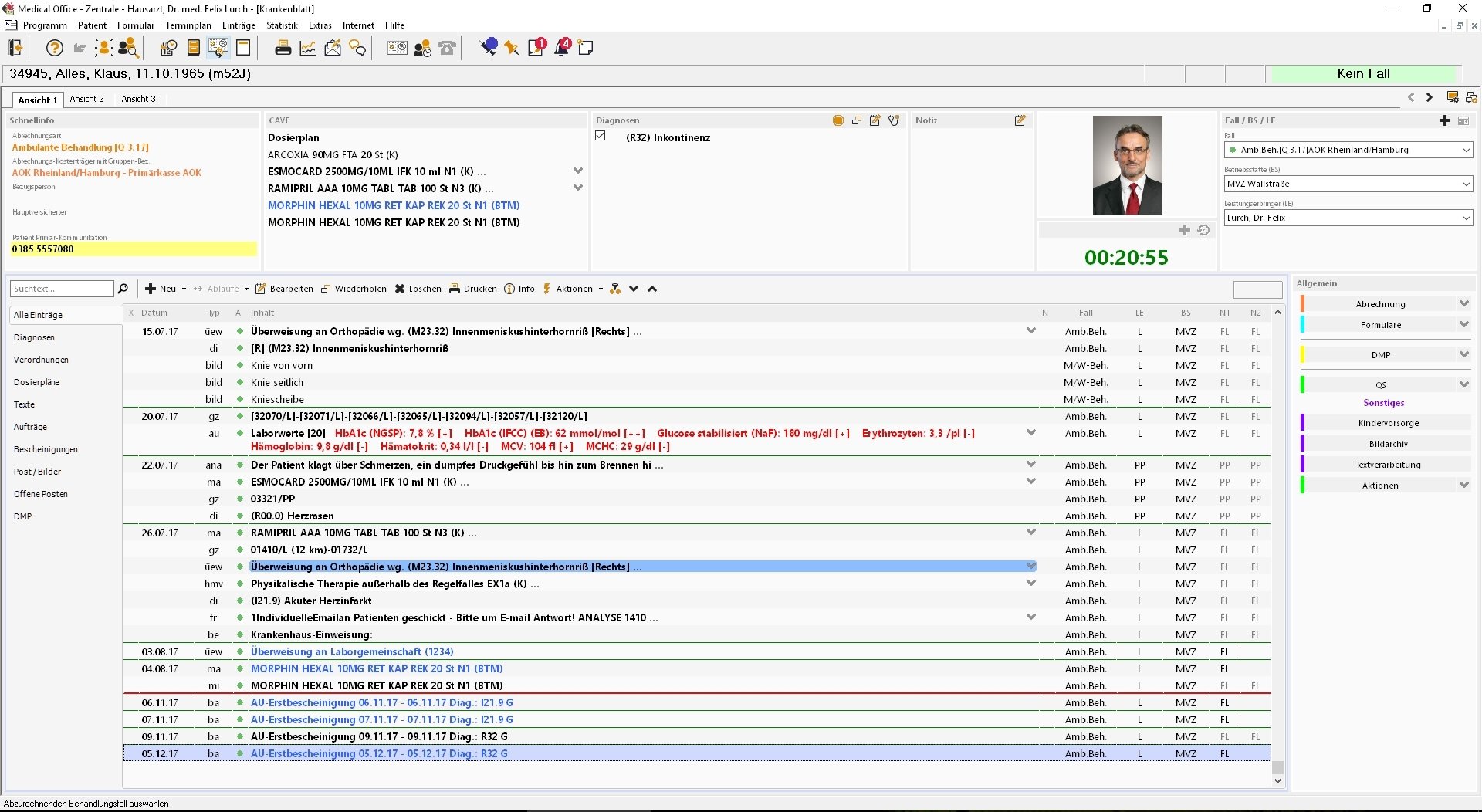Click the notification bell showing 4 alerts
The width and height of the screenshot is (1482, 812).
pyautogui.click(x=561, y=46)
